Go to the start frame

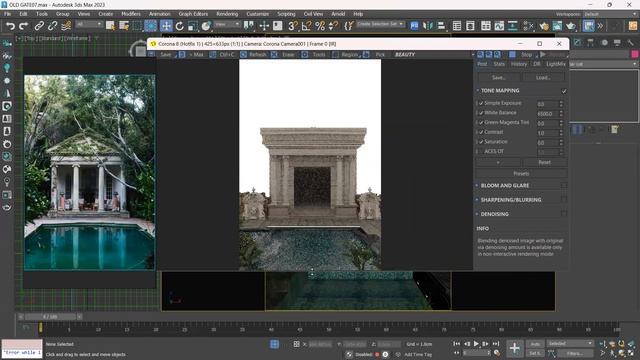456,344
